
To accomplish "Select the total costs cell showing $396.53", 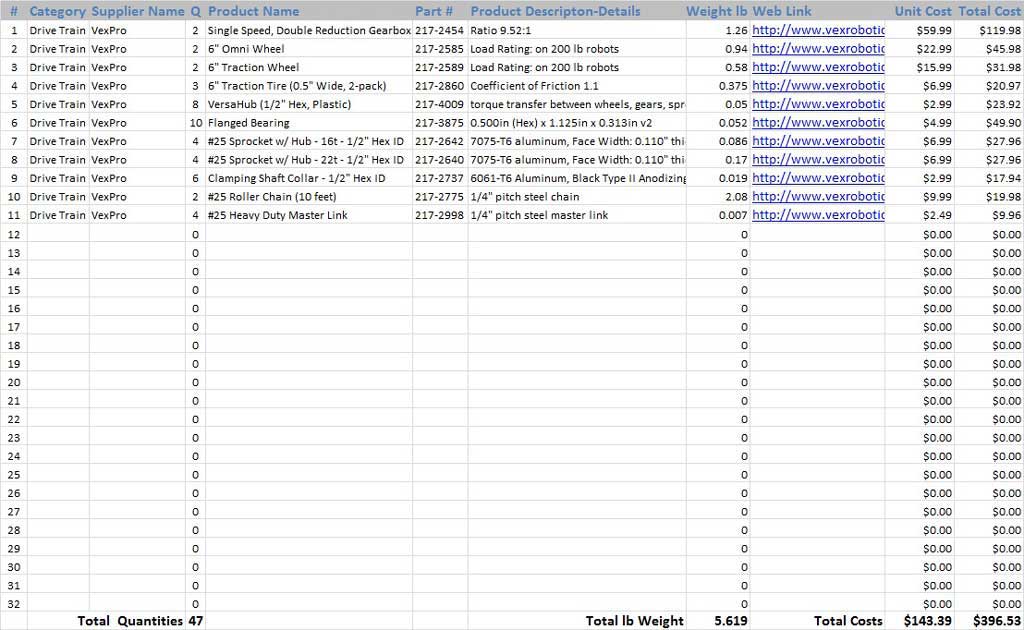I will [x=993, y=621].
